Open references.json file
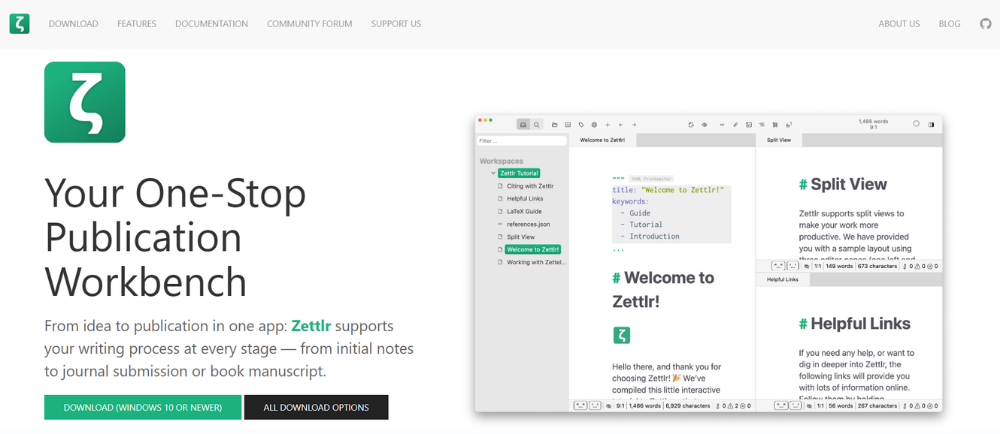Image resolution: width=1000 pixels, height=434 pixels. click(x=528, y=224)
